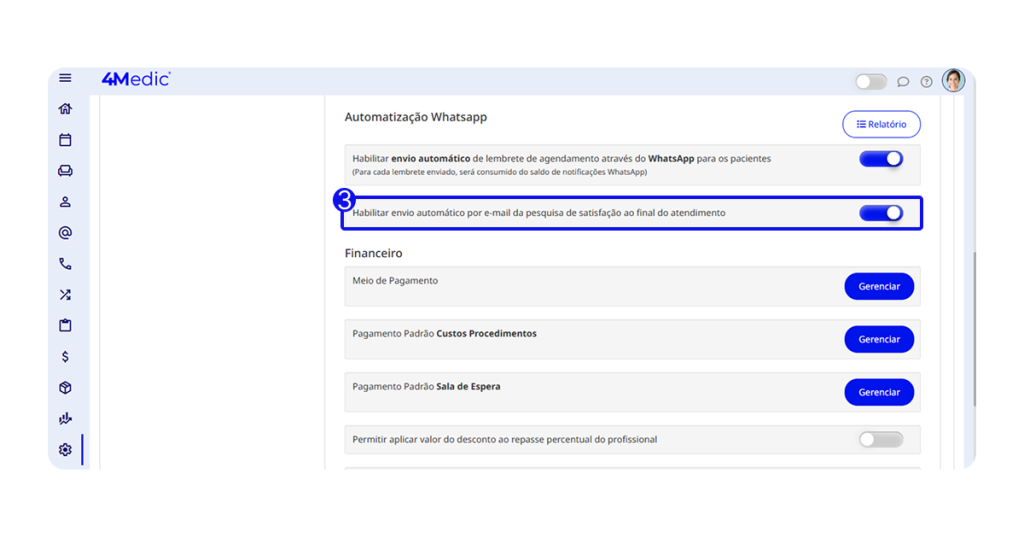
Task: Click the help question mark icon
Action: pos(926,82)
